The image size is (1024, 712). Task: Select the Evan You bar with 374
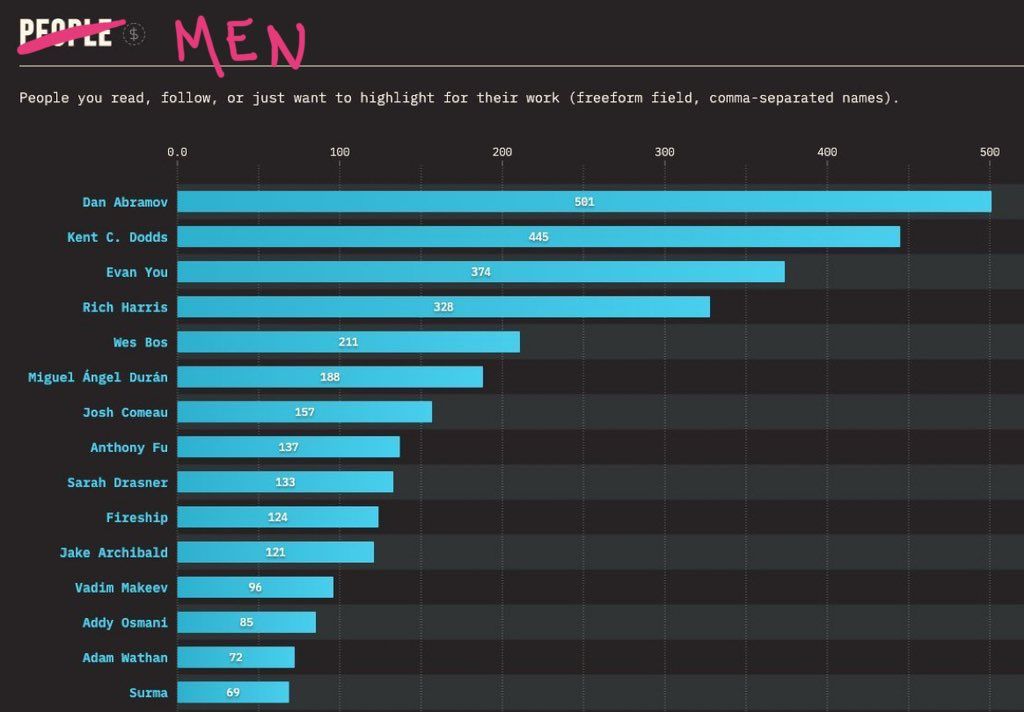(481, 272)
